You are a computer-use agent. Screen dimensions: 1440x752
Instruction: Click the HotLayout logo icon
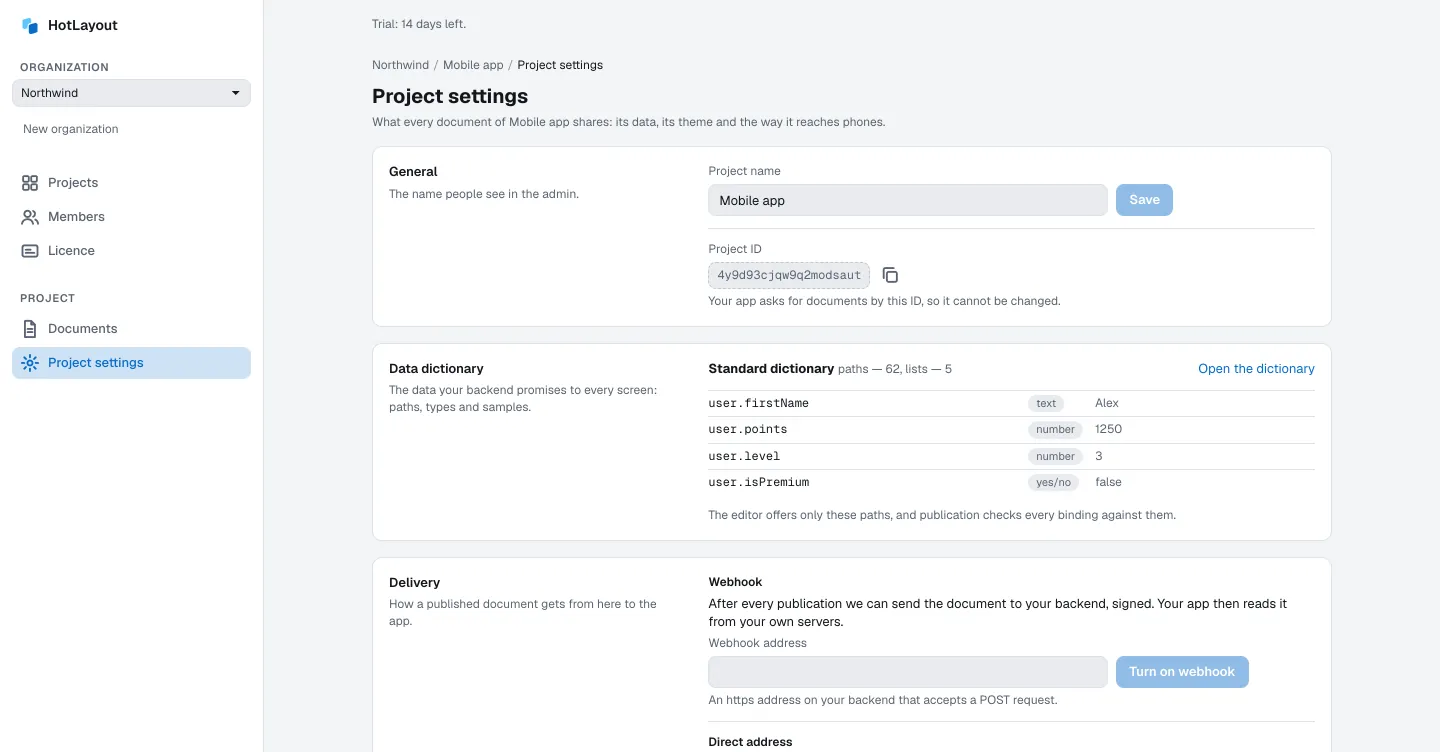tap(30, 26)
